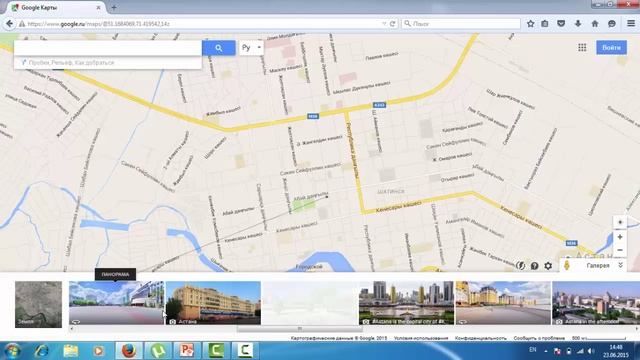Click Сообщить о проблеме link

[539, 338]
